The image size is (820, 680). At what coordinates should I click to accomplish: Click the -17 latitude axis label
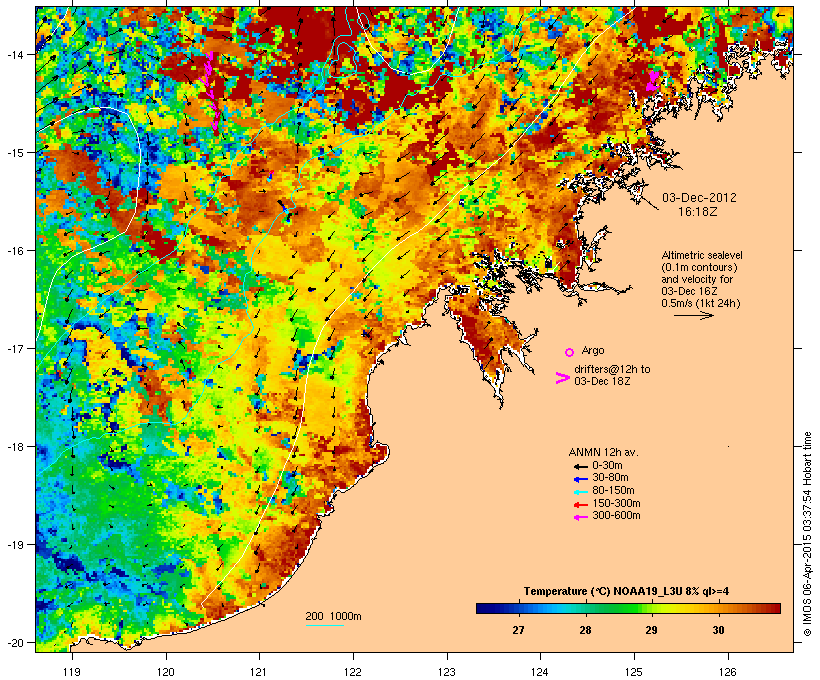click(x=15, y=349)
